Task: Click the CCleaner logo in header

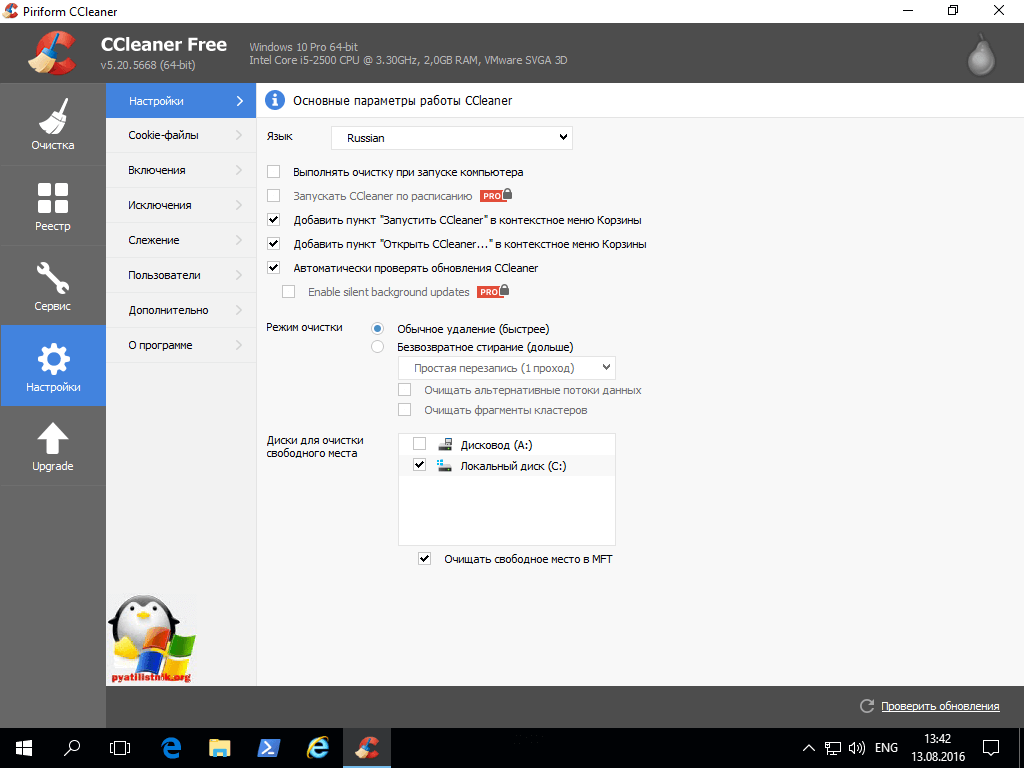Action: click(52, 53)
